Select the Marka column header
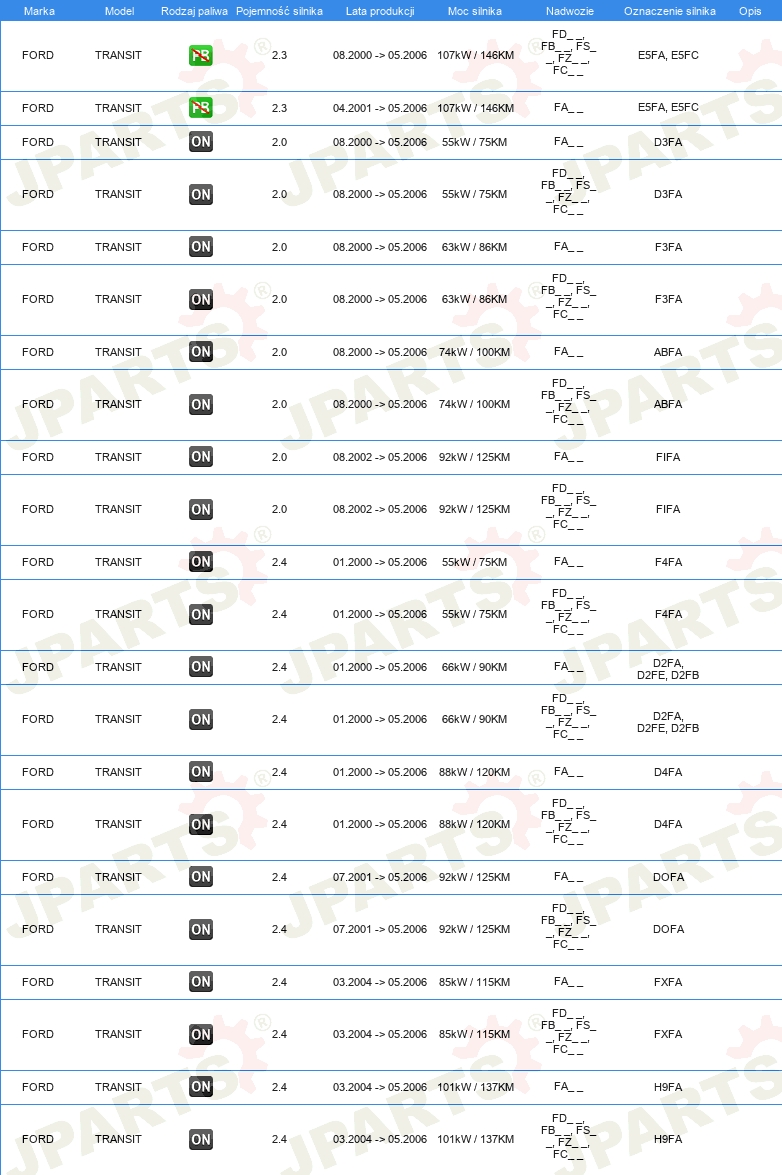The image size is (782, 1175). (39, 11)
